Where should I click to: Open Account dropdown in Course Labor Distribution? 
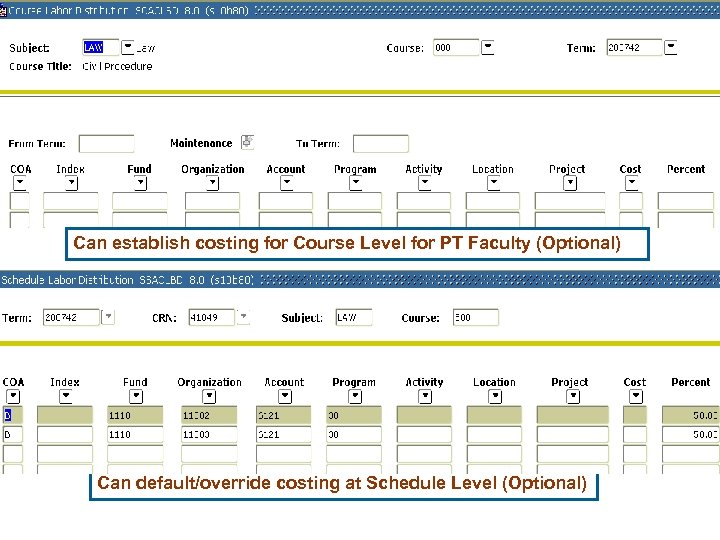287,183
